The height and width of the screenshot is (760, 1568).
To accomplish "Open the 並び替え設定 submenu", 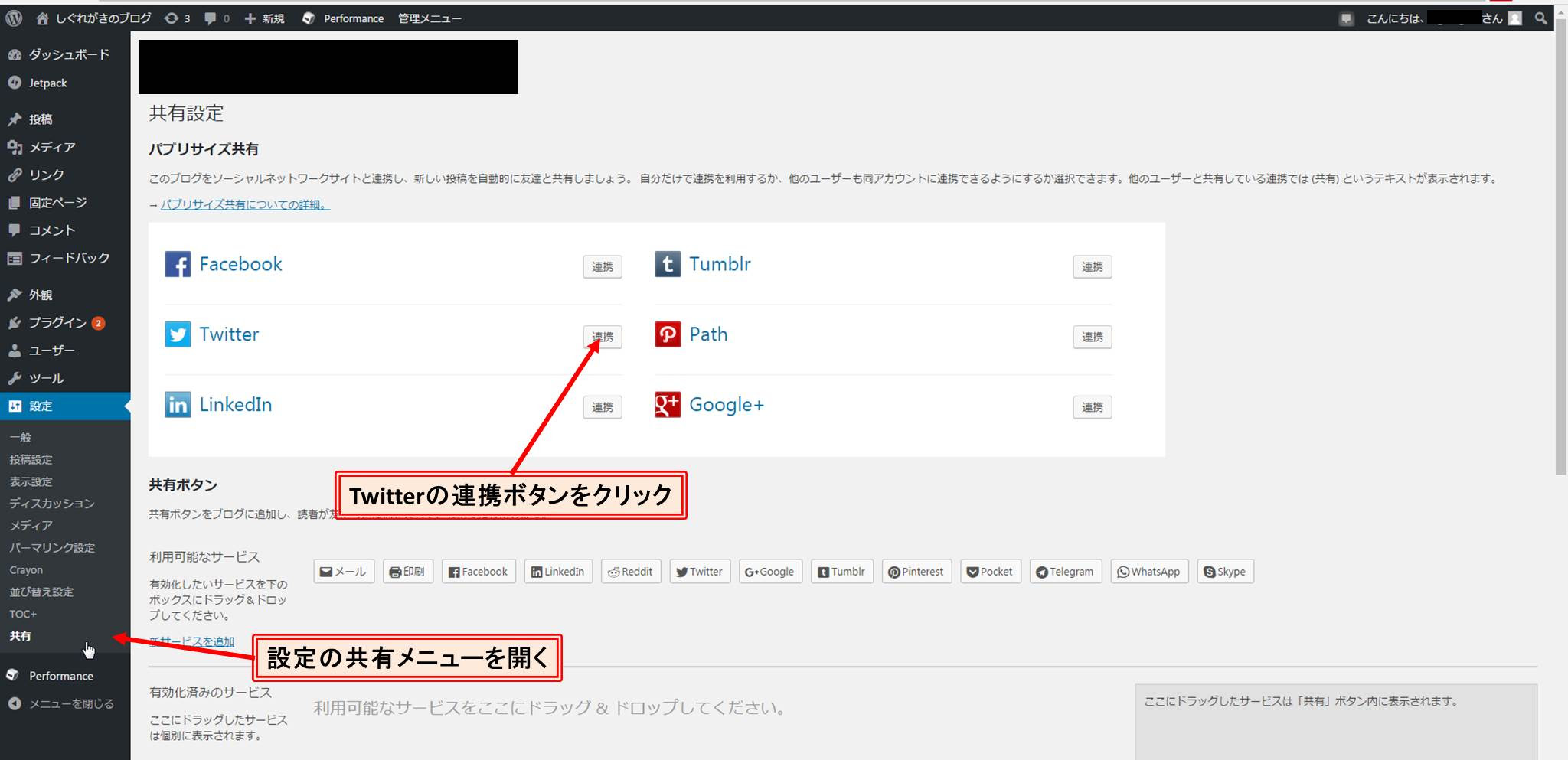I will click(41, 592).
